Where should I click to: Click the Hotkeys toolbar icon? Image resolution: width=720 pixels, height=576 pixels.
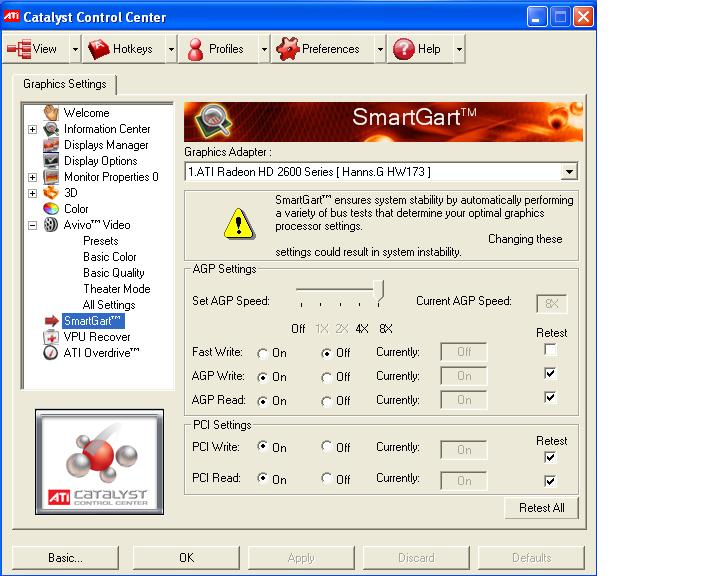tap(98, 49)
